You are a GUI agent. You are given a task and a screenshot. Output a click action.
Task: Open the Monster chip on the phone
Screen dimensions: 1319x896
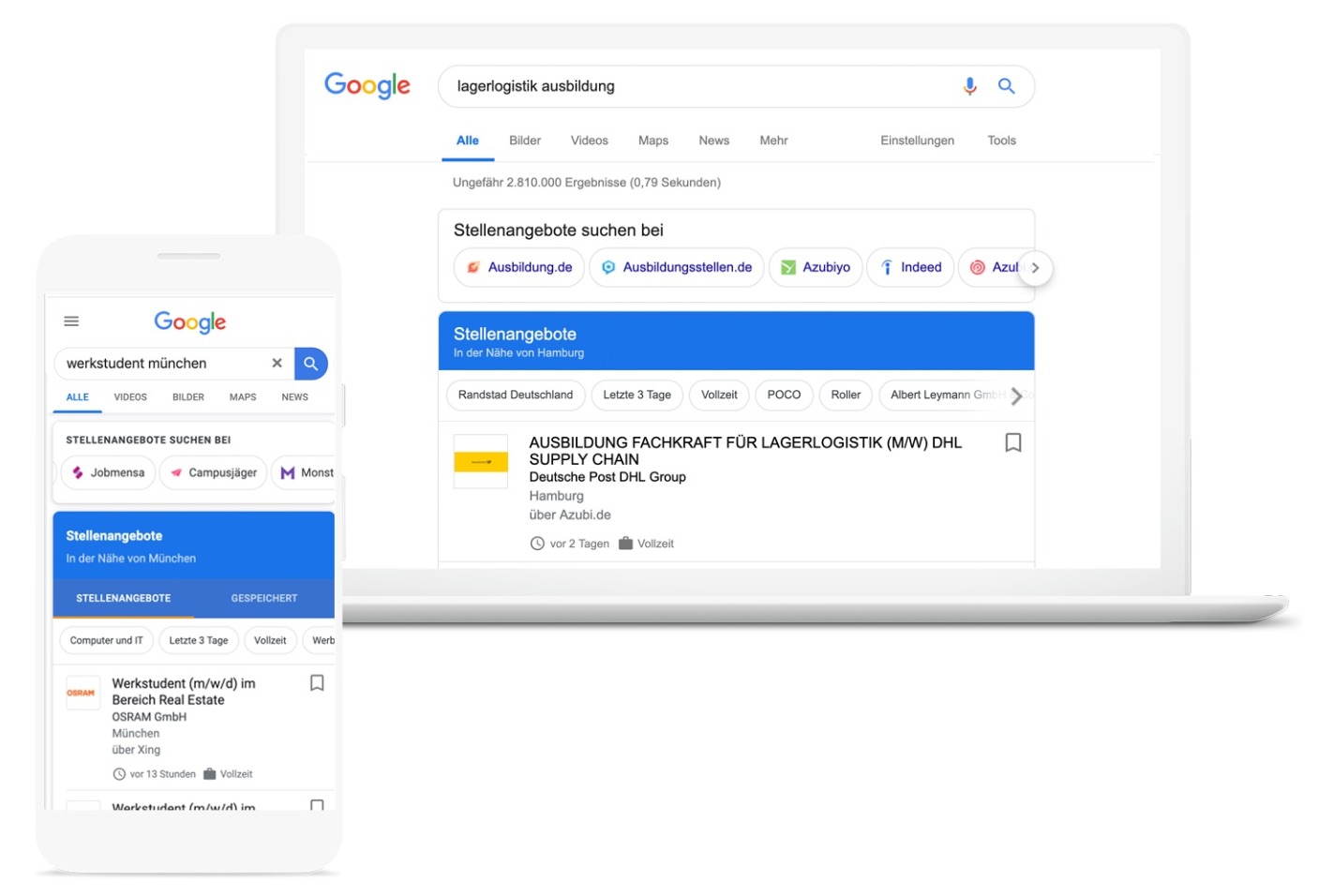pyautogui.click(x=305, y=472)
